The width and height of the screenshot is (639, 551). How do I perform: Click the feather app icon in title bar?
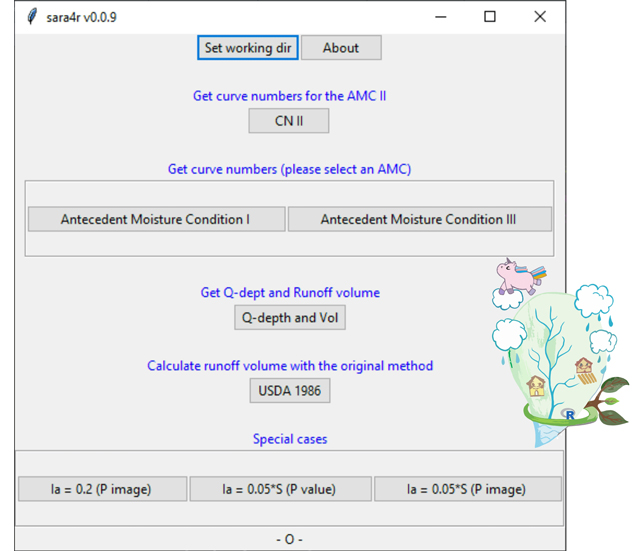[32, 17]
